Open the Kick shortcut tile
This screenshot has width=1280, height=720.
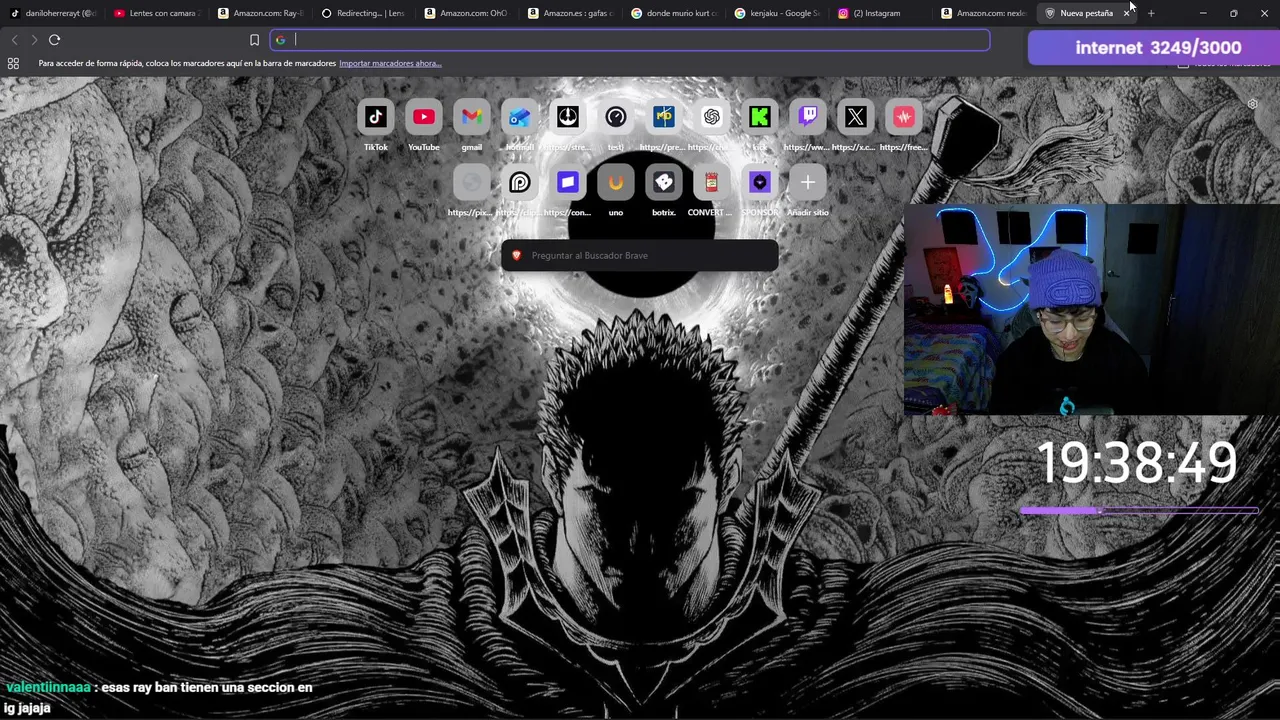pyautogui.click(x=760, y=117)
